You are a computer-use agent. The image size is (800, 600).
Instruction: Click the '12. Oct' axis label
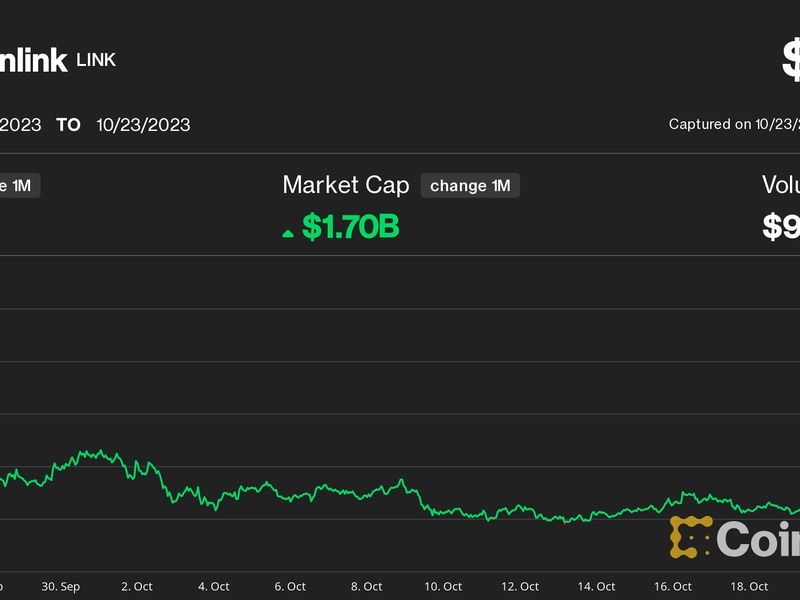(x=519, y=587)
